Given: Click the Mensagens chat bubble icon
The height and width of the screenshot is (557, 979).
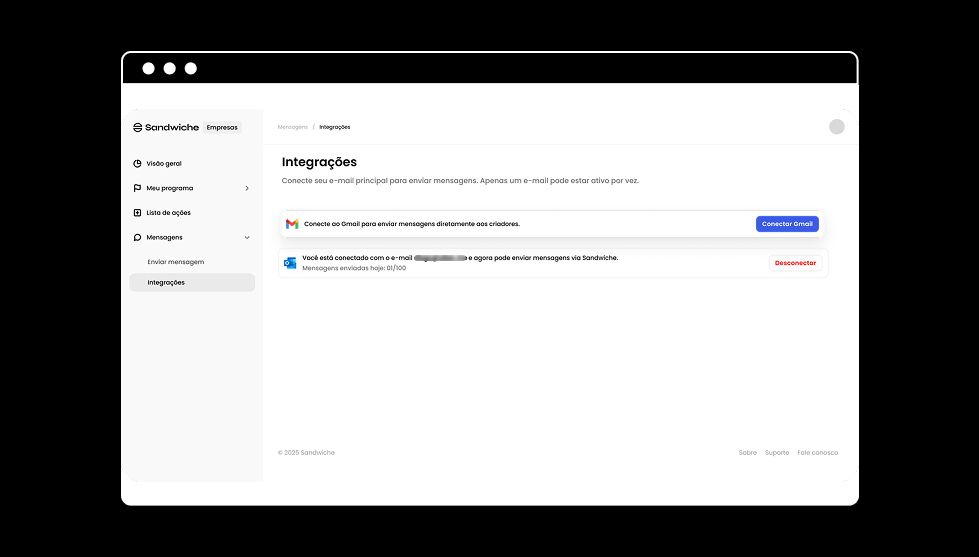Looking at the screenshot, I should (137, 237).
